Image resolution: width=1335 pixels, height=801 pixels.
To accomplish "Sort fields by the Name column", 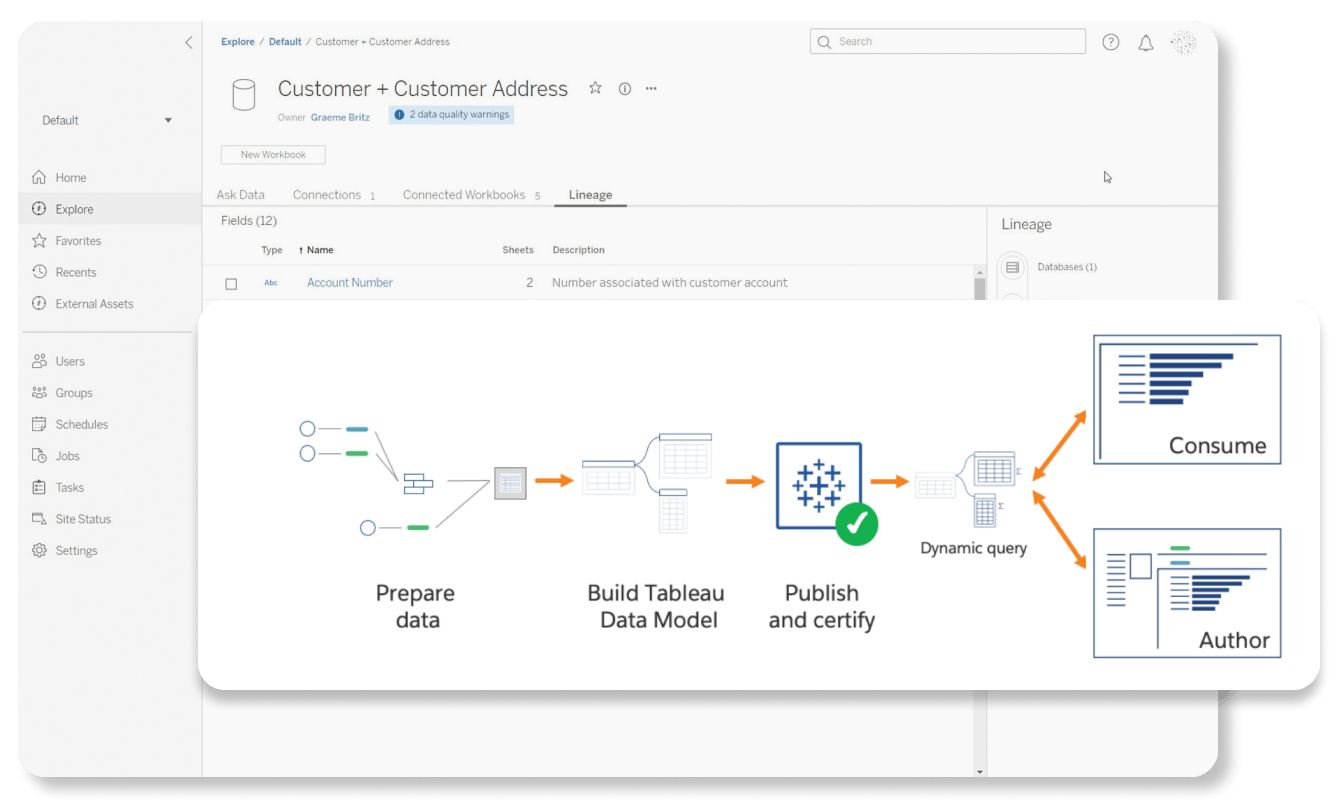I will click(319, 250).
